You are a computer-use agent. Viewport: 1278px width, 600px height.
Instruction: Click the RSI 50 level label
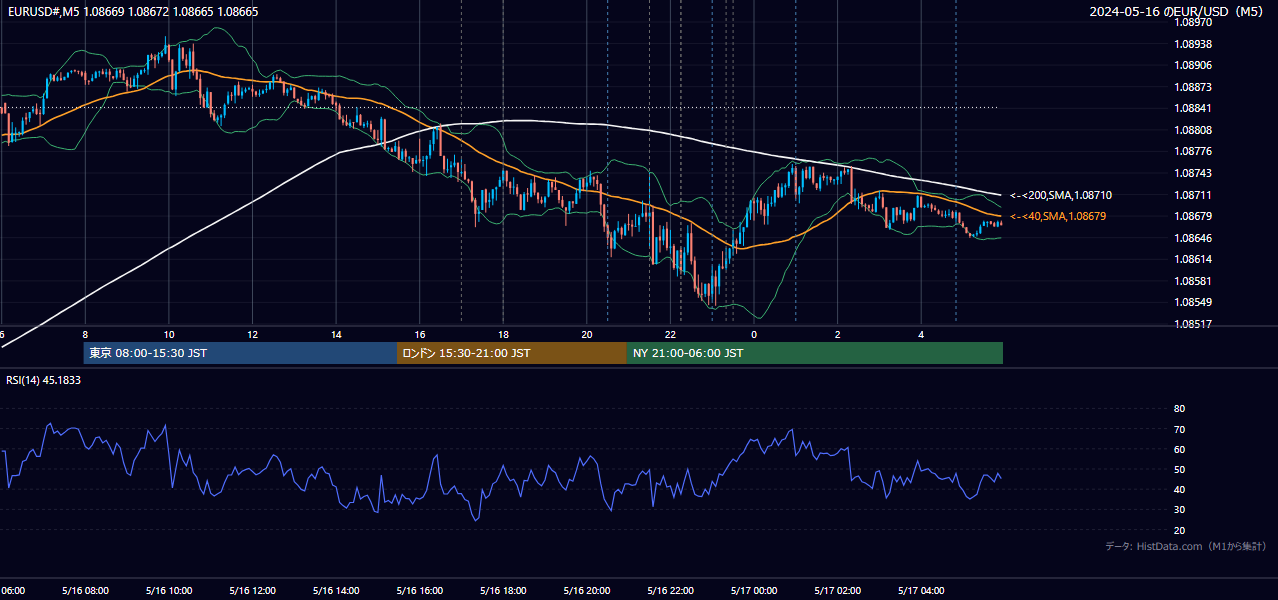[1179, 469]
